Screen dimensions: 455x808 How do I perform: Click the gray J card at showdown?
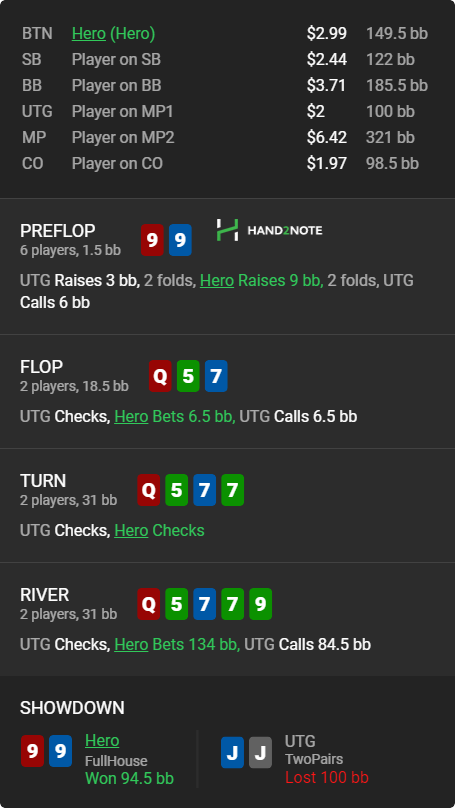coord(260,752)
